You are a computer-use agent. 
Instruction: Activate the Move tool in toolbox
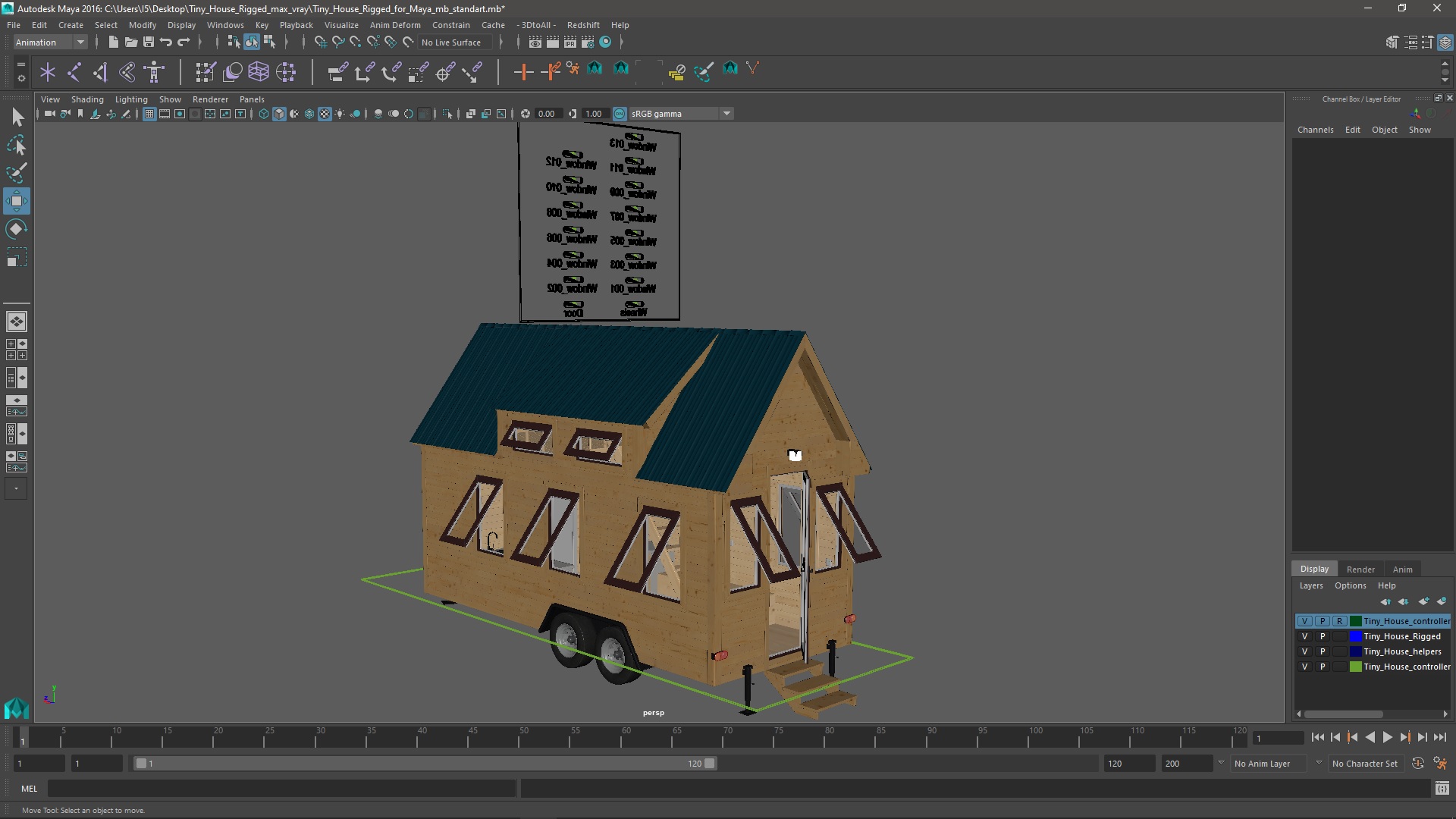coord(17,201)
